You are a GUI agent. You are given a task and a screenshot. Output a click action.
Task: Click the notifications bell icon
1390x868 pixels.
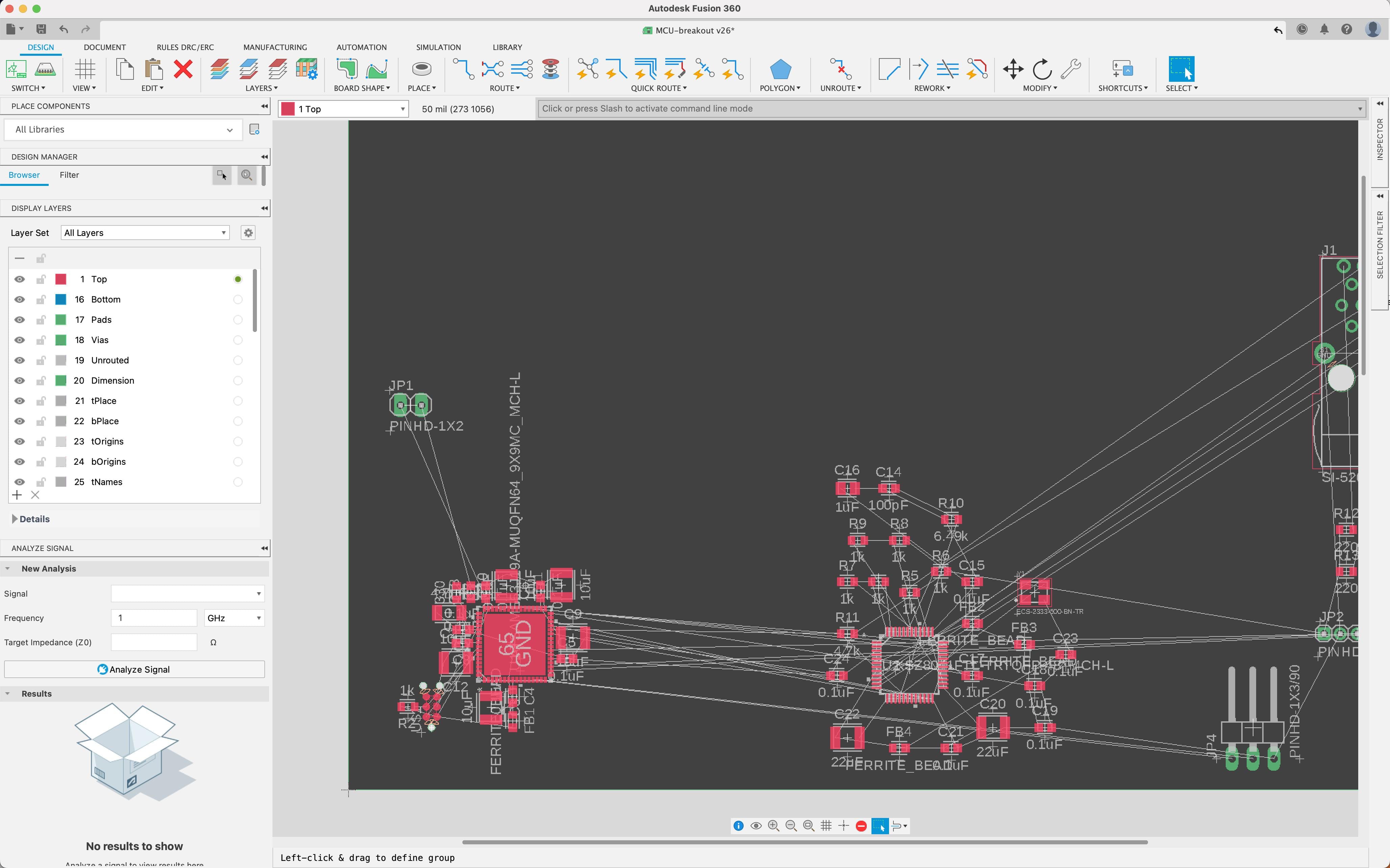(x=1324, y=29)
